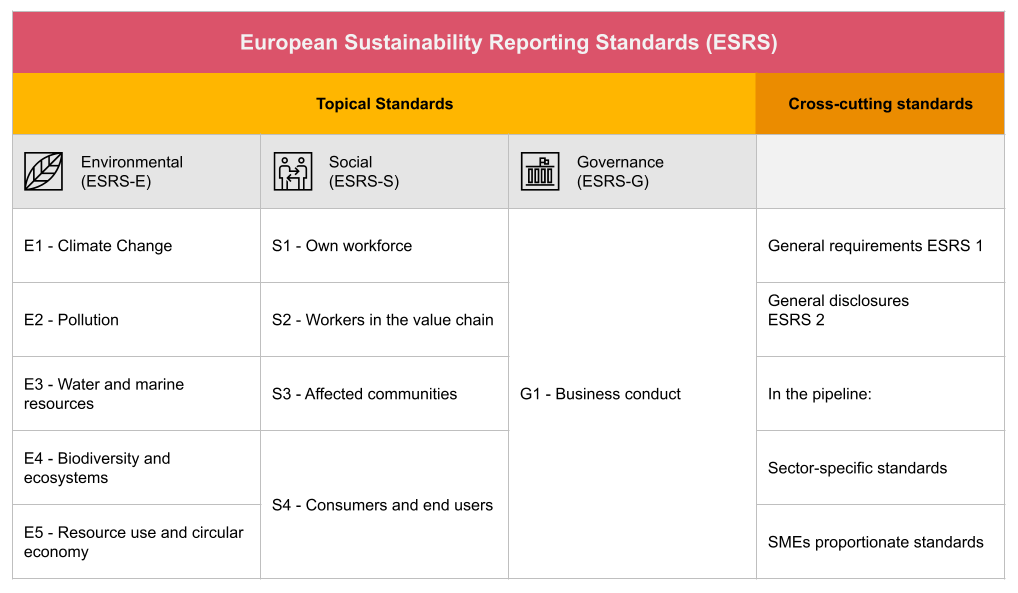
Task: Select the Environmental (ESRS-E) label
Action: pyautogui.click(x=131, y=171)
